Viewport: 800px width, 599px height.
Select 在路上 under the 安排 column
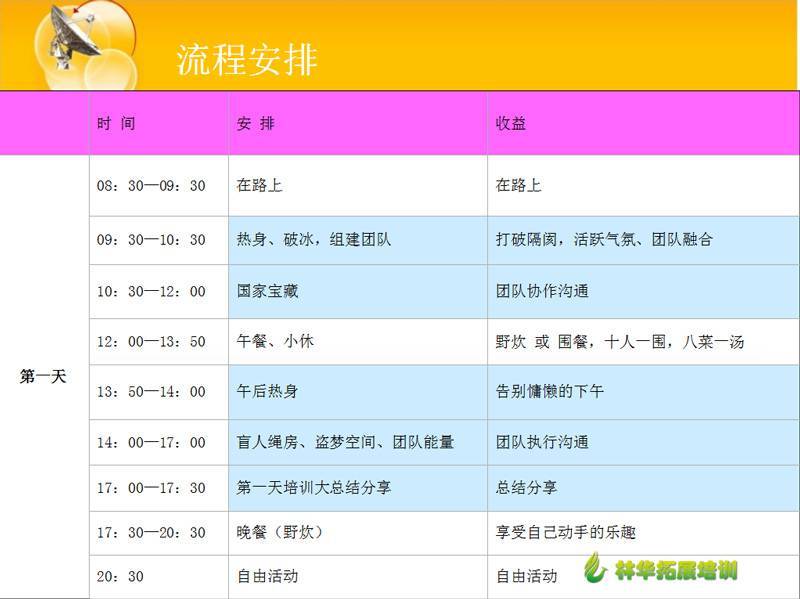pyautogui.click(x=358, y=186)
